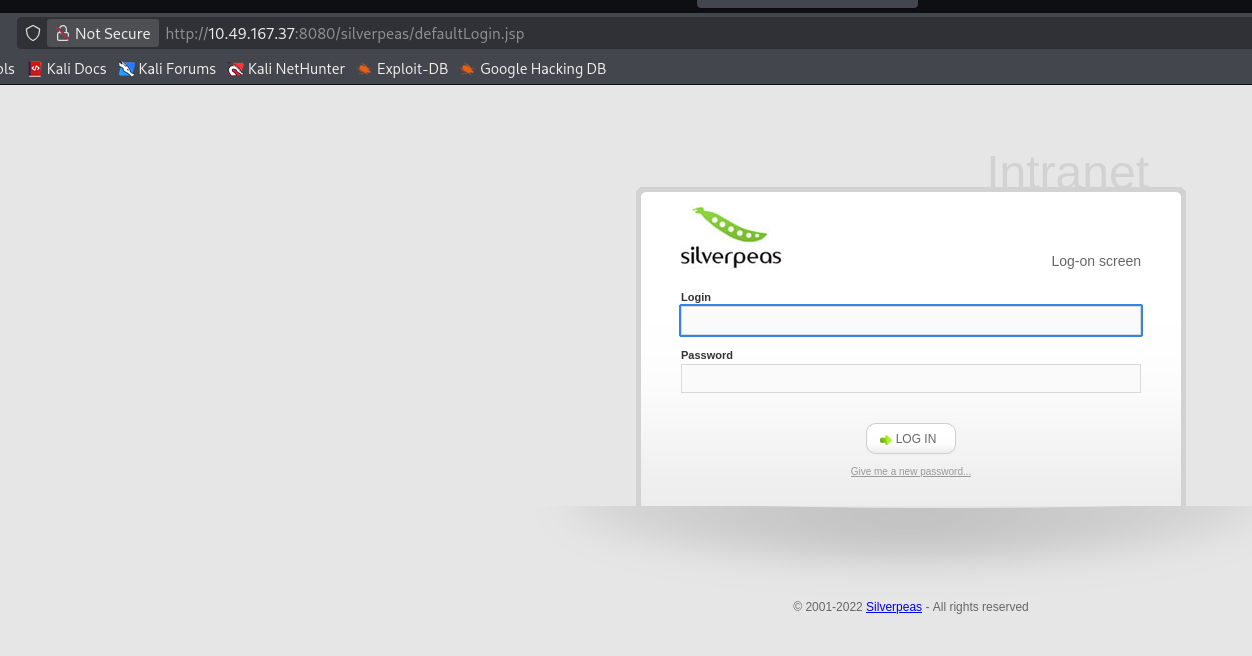This screenshot has width=1252, height=656.
Task: Click the green arrow on LOG IN
Action: click(885, 439)
